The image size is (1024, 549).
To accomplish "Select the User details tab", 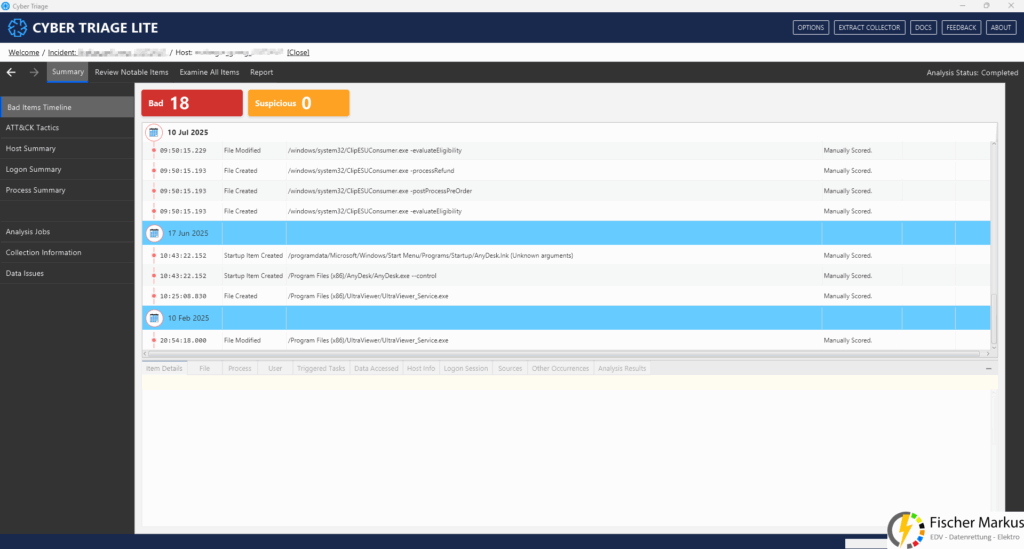I will tap(275, 369).
